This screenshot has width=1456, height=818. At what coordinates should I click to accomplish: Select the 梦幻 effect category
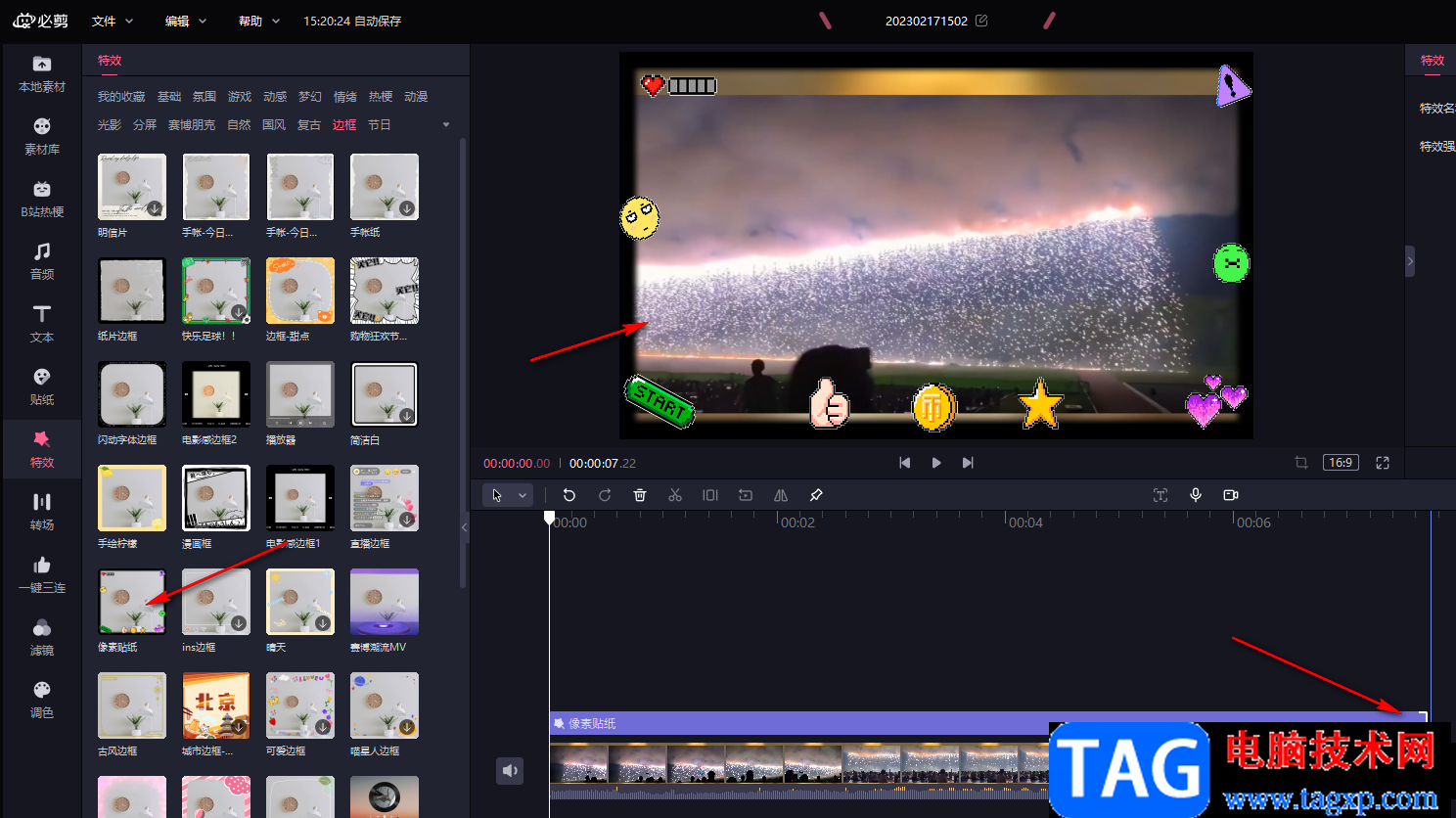310,97
